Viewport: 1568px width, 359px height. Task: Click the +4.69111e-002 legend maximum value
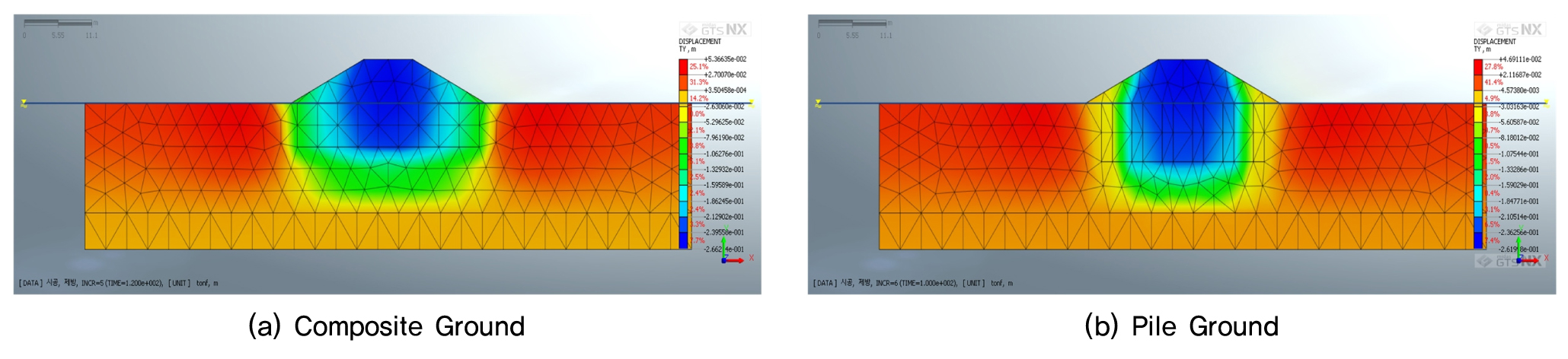point(1520,59)
